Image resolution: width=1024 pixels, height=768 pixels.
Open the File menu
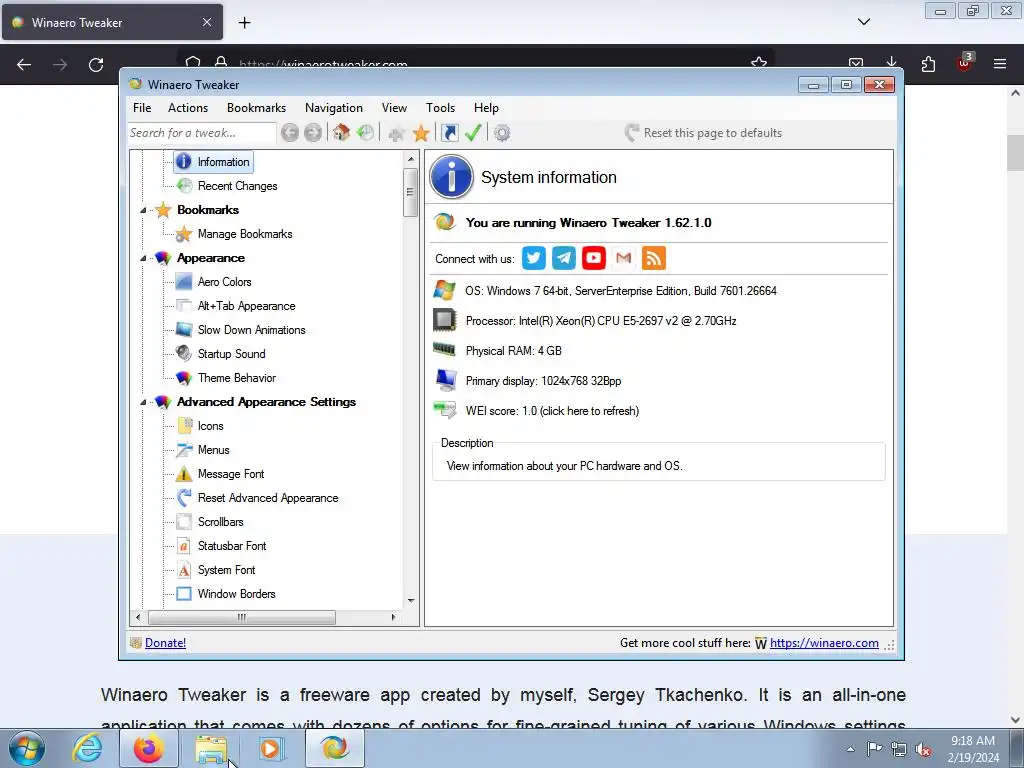[x=142, y=108]
